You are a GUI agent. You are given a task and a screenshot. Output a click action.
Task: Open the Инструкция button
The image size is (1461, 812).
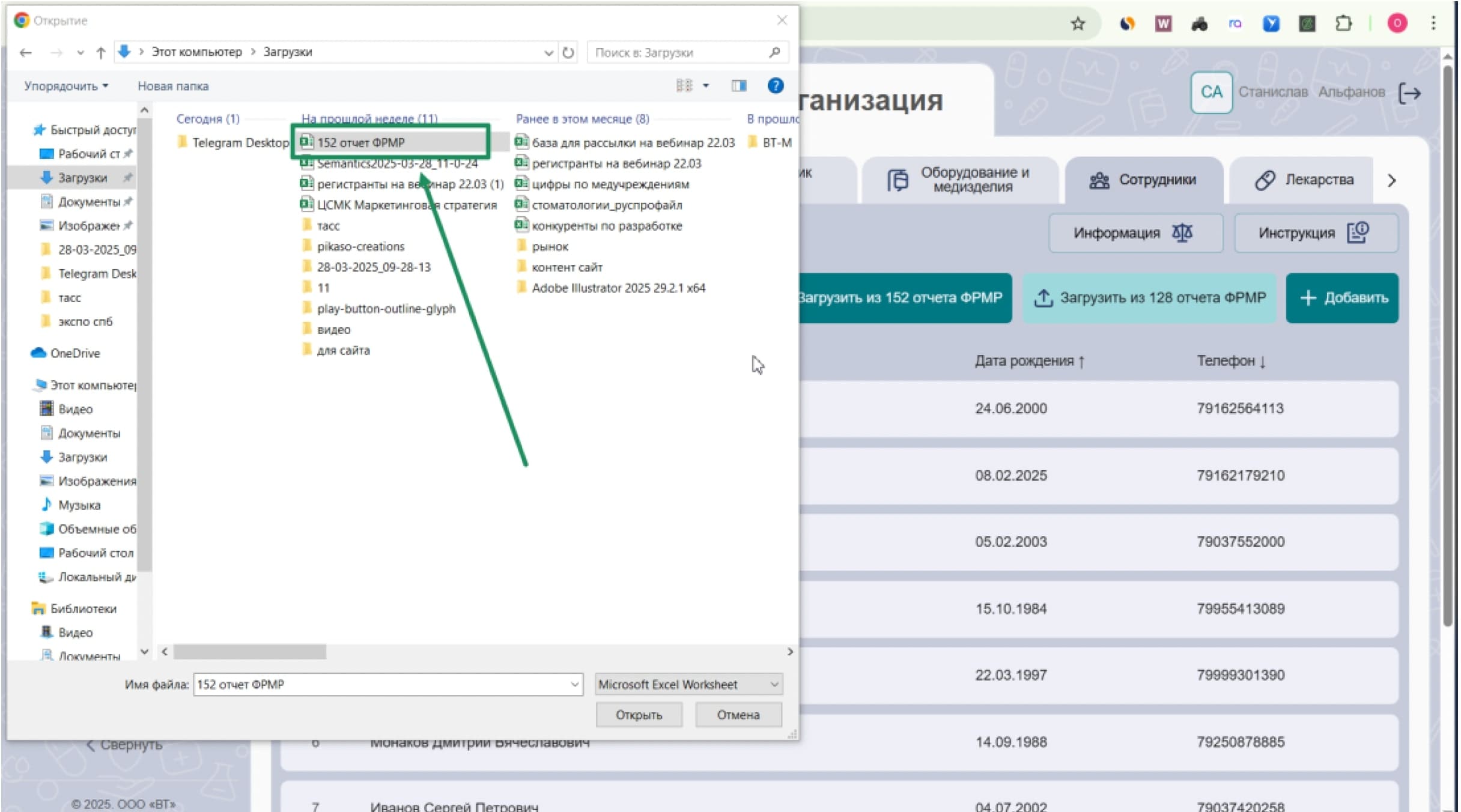click(x=1316, y=233)
